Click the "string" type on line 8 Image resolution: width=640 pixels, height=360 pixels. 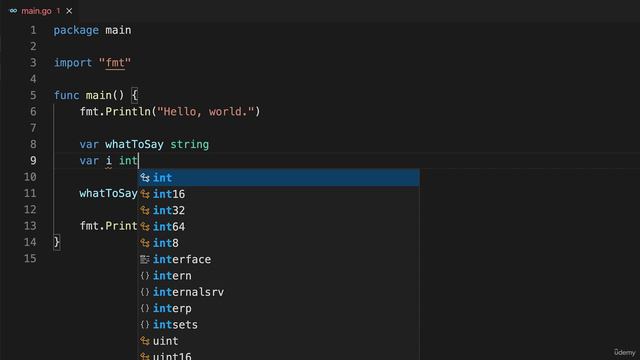click(189, 144)
